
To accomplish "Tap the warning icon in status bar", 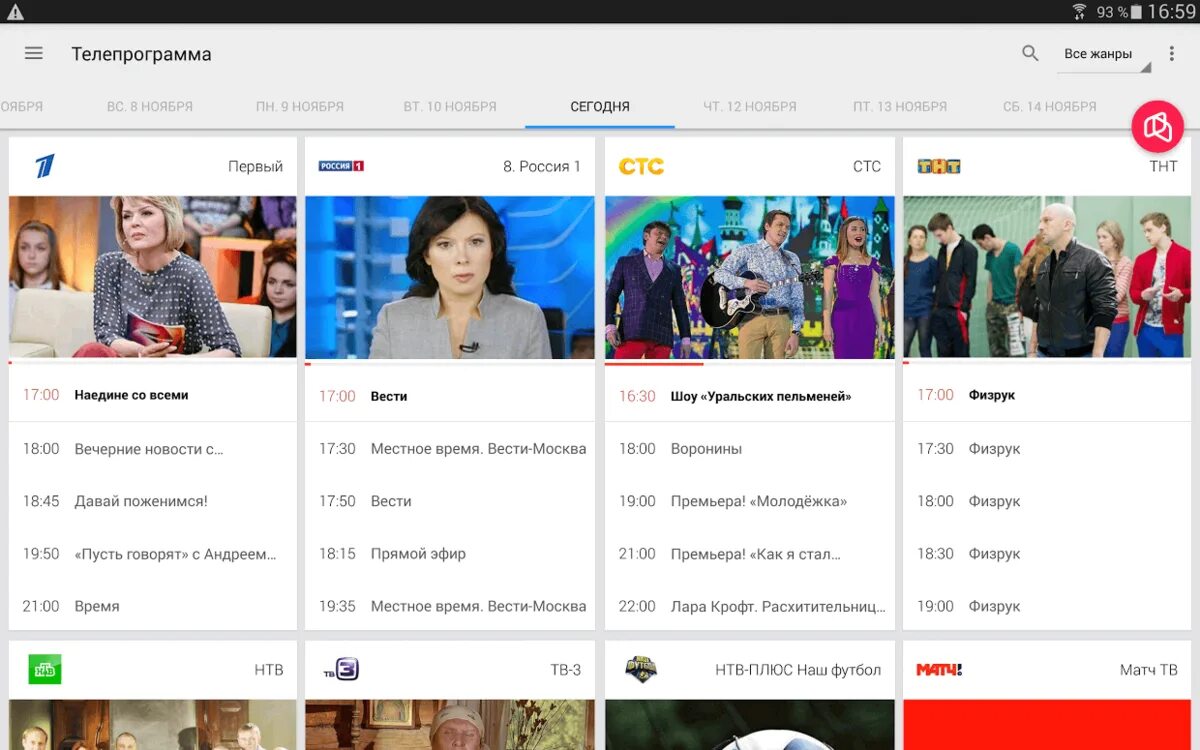I will pyautogui.click(x=15, y=12).
